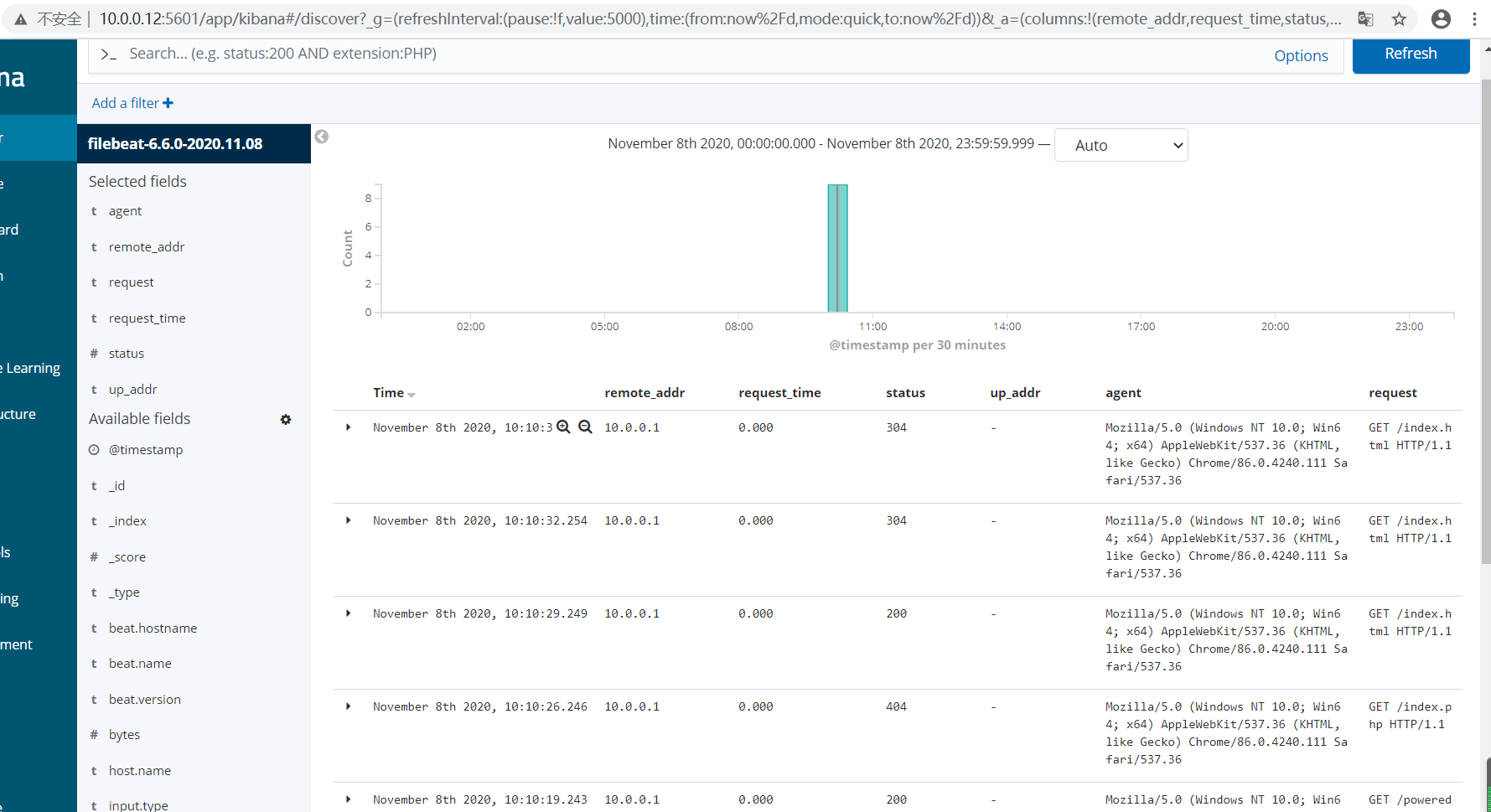Image resolution: width=1491 pixels, height=812 pixels.
Task: Click the up_addr column header
Action: coord(1015,393)
